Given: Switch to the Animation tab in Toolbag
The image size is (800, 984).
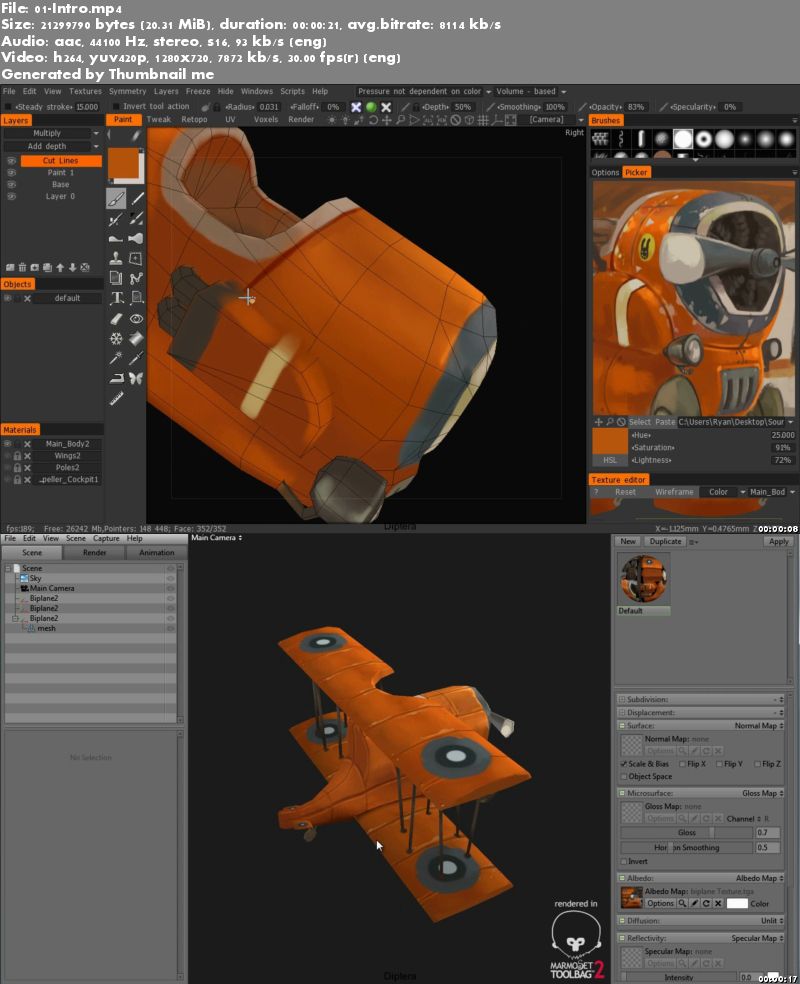Looking at the screenshot, I should pyautogui.click(x=156, y=553).
